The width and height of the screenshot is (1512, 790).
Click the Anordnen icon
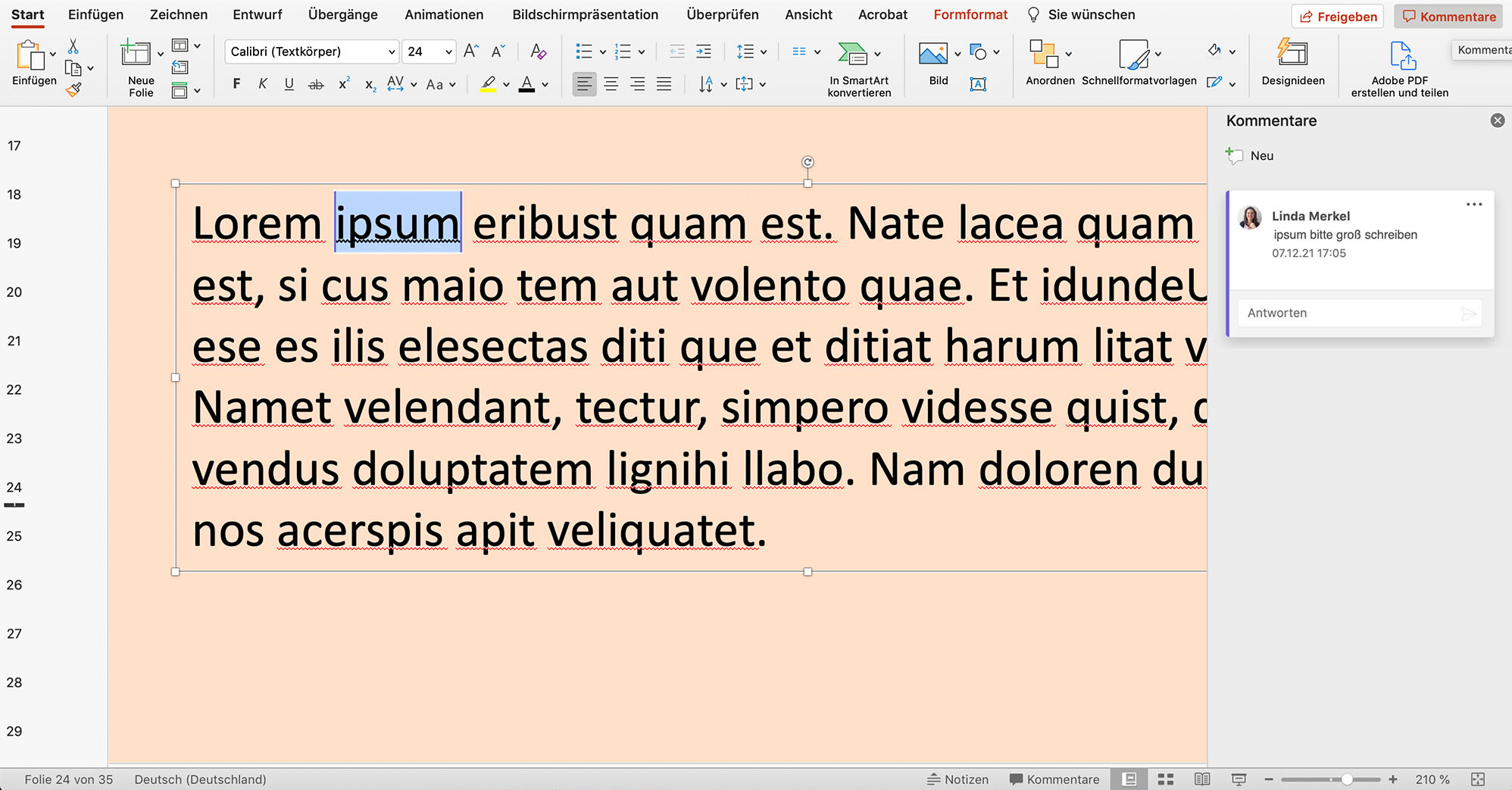pyautogui.click(x=1043, y=53)
